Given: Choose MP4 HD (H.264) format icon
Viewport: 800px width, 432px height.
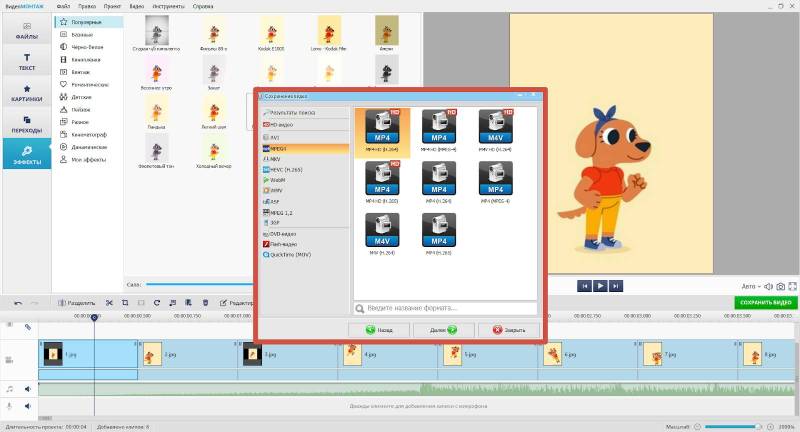Looking at the screenshot, I should [x=382, y=131].
